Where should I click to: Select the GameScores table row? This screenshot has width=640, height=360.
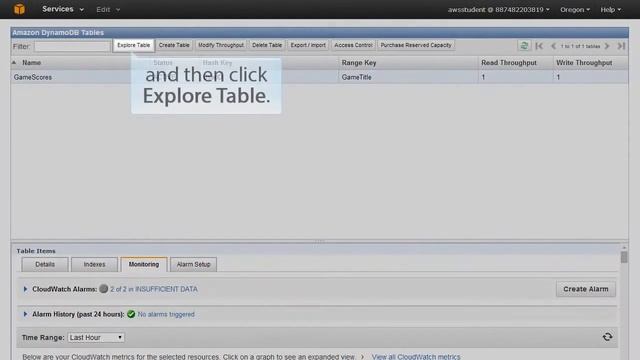point(320,77)
